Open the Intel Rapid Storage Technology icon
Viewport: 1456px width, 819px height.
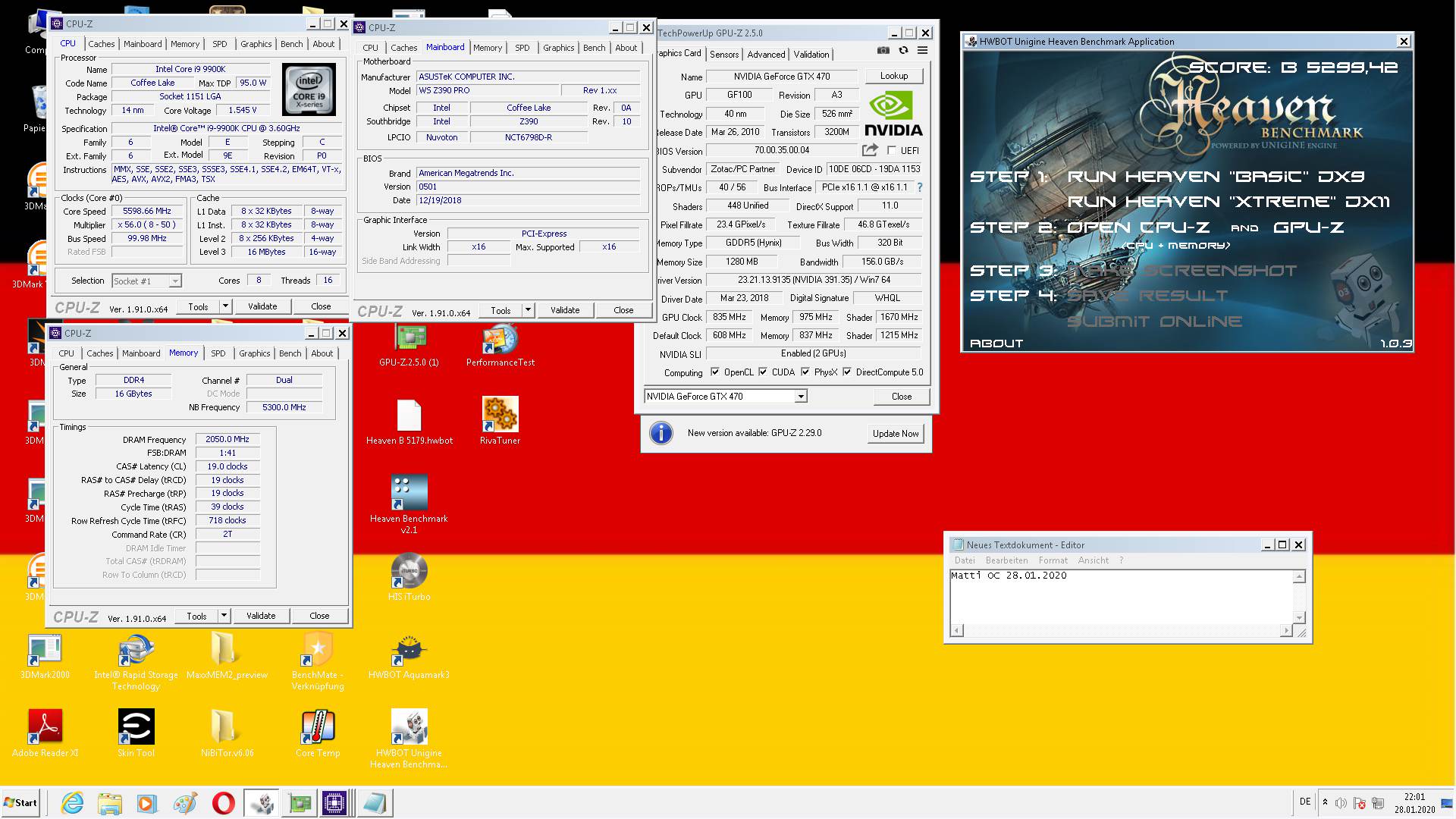tap(136, 661)
